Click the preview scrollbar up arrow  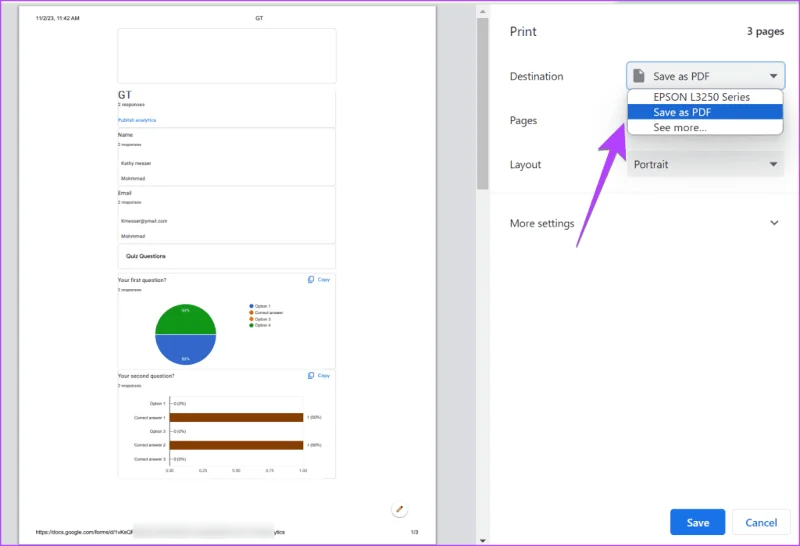tap(483, 11)
